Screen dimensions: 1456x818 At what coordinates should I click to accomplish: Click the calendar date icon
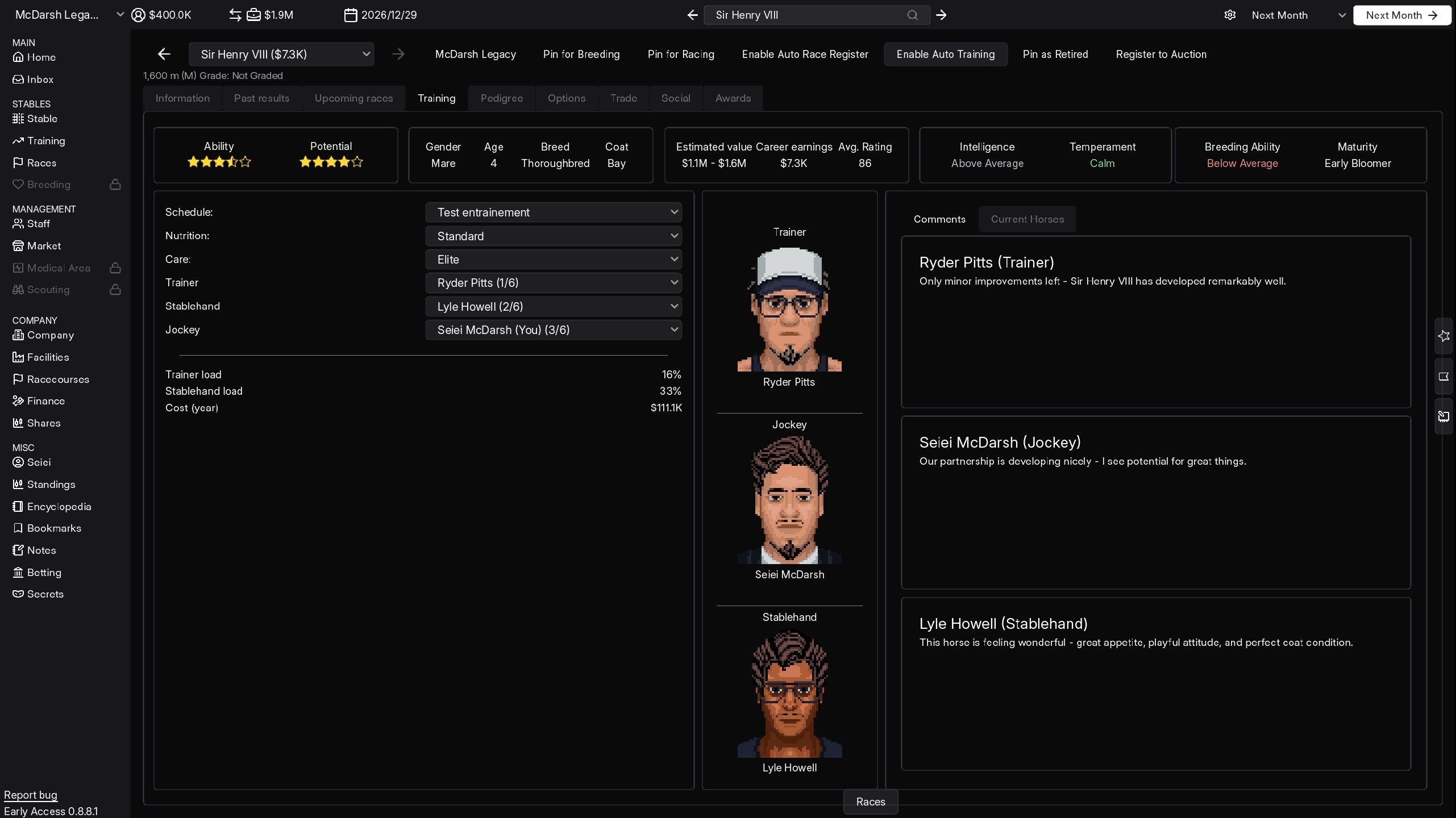click(x=351, y=15)
